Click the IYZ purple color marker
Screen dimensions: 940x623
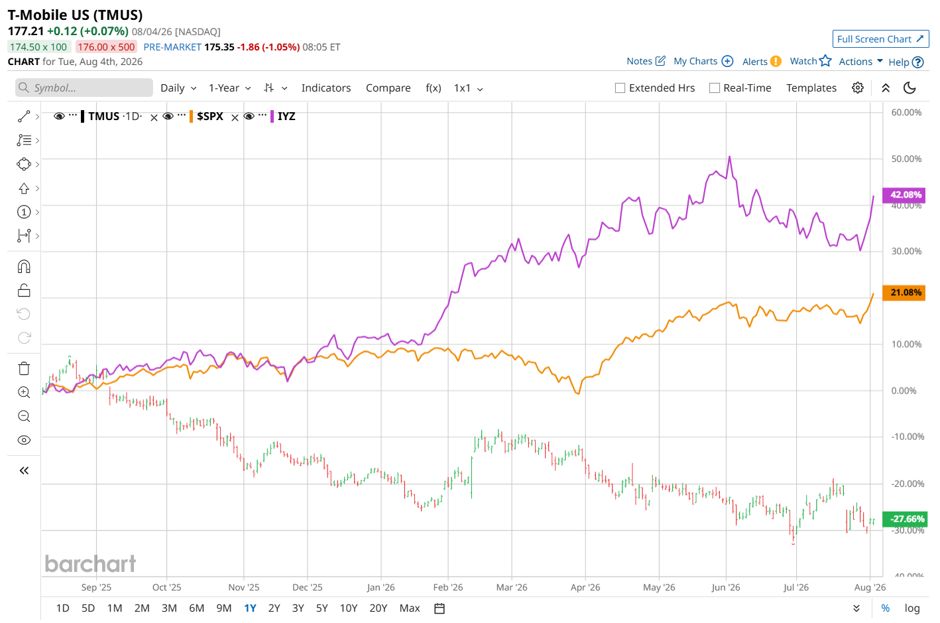tap(272, 116)
